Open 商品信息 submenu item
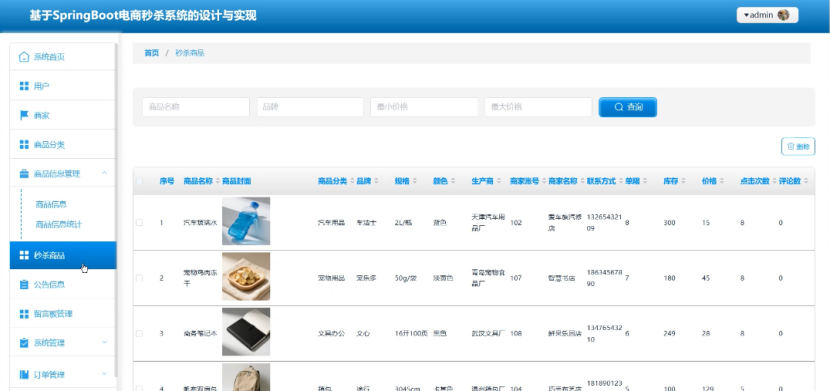Image resolution: width=830 pixels, height=391 pixels. pos(51,204)
